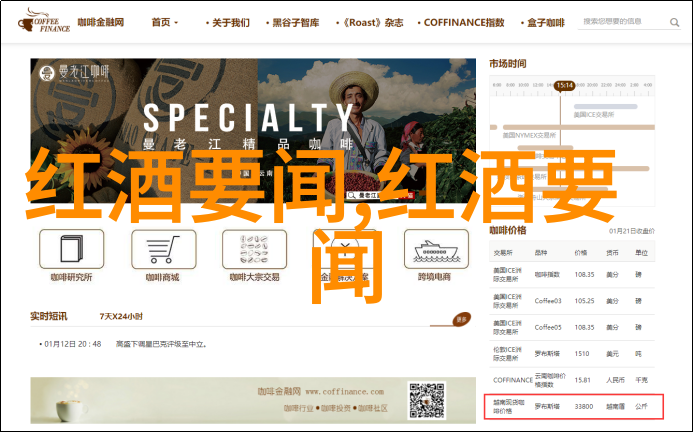Click the 105.25 price cell
The width and height of the screenshot is (694, 433).
(584, 301)
